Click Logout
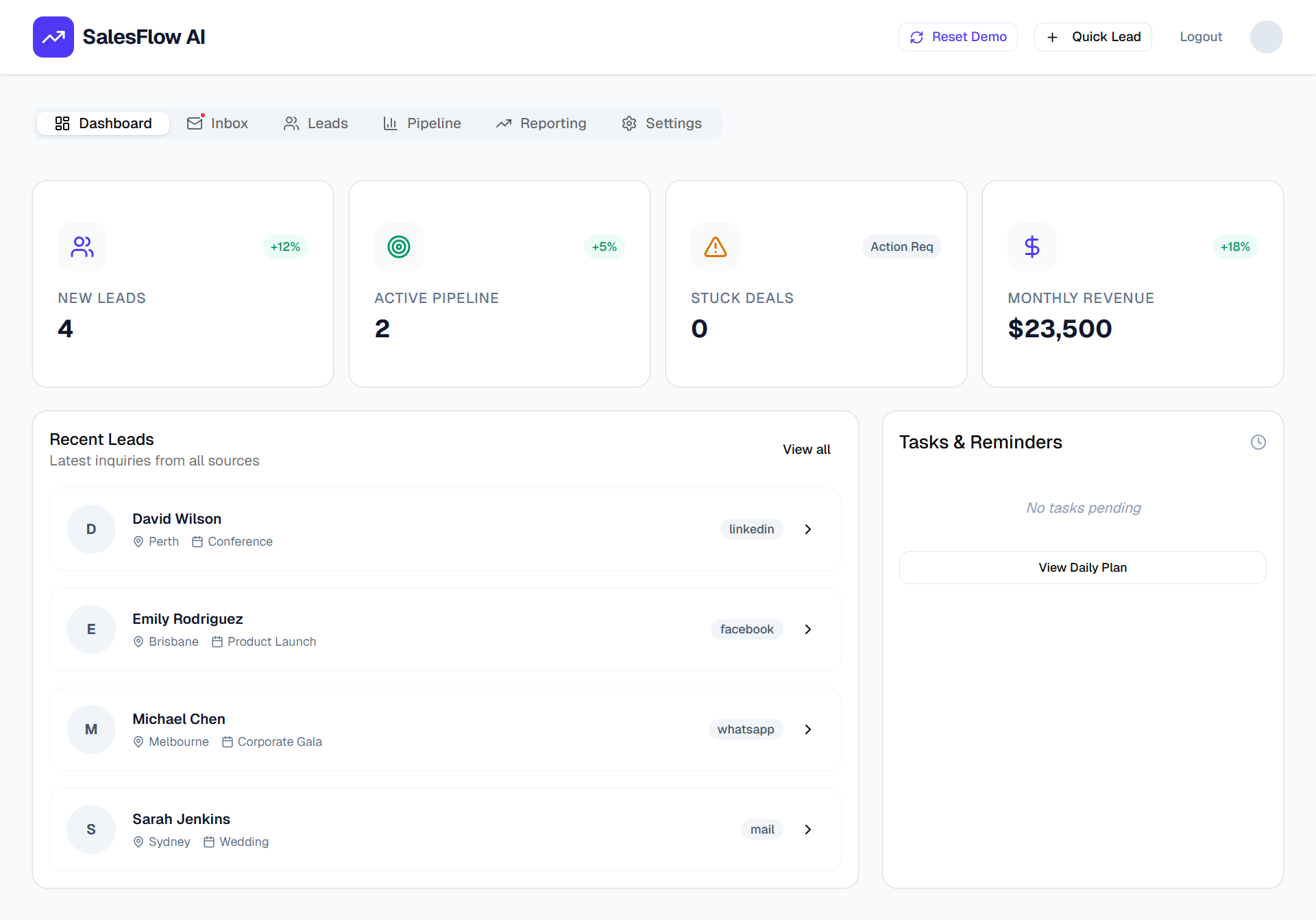The width and height of the screenshot is (1316, 920). pyautogui.click(x=1201, y=37)
